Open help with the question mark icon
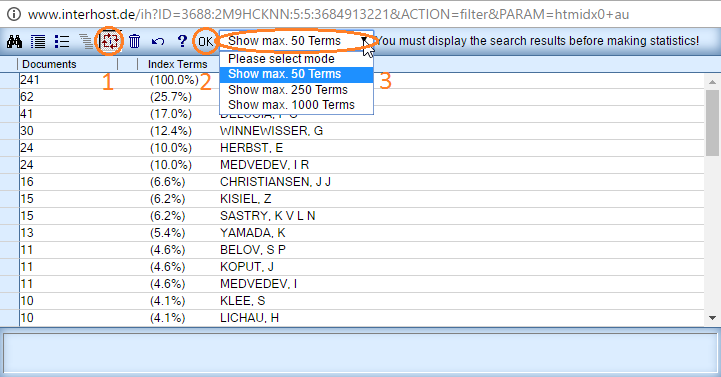This screenshot has width=721, height=377. pos(182,41)
